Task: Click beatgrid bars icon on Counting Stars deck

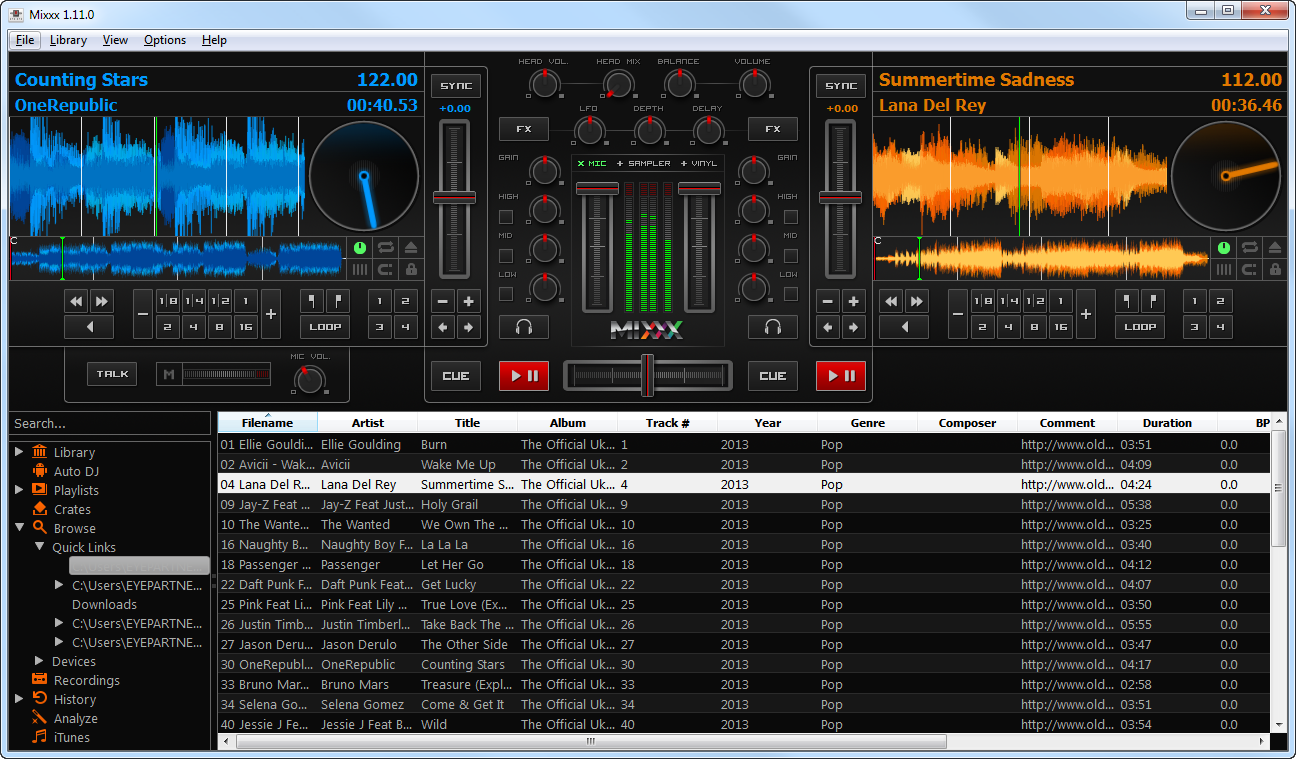Action: tap(360, 269)
